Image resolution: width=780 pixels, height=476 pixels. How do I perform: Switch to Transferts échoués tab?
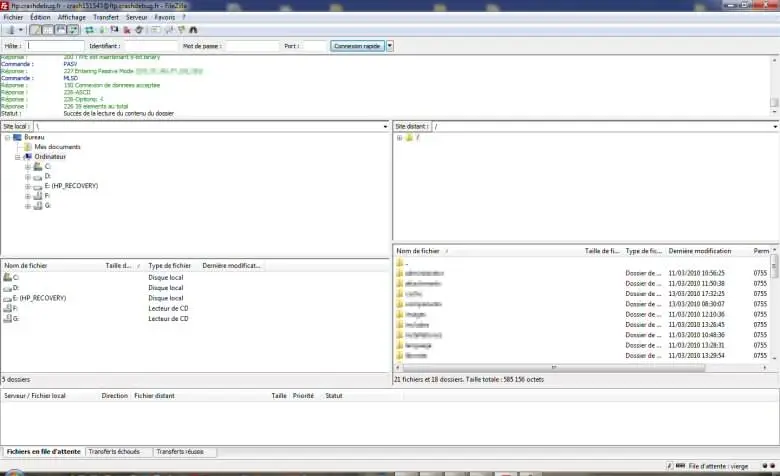(x=118, y=452)
